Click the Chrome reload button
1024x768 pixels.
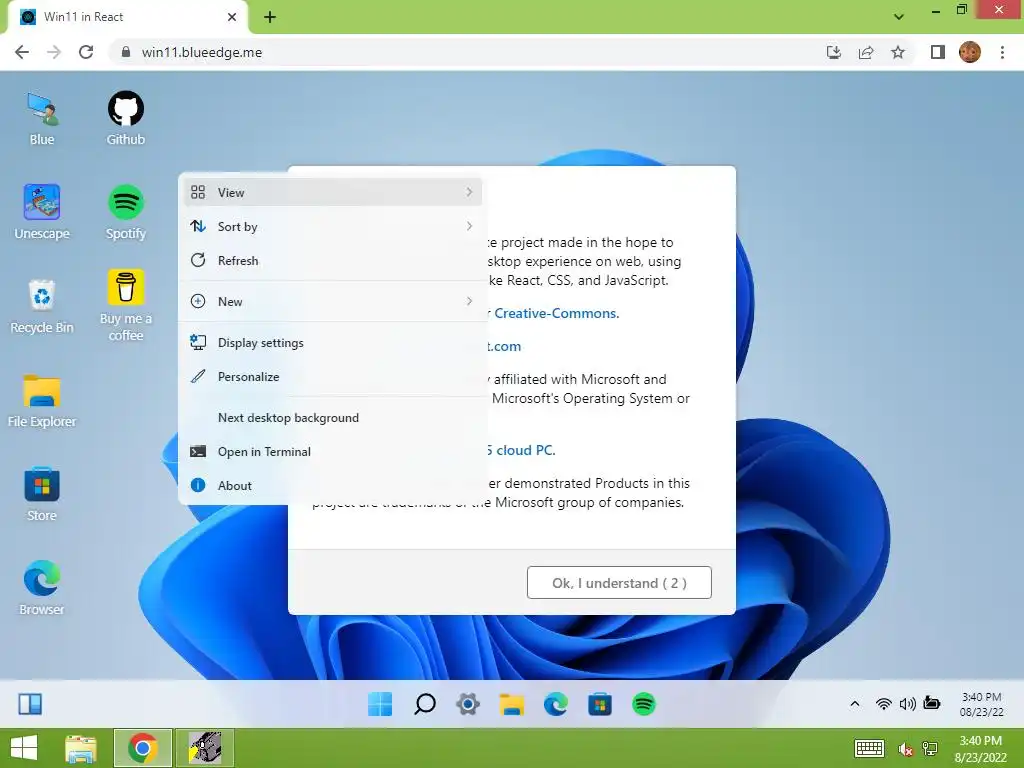(86, 52)
